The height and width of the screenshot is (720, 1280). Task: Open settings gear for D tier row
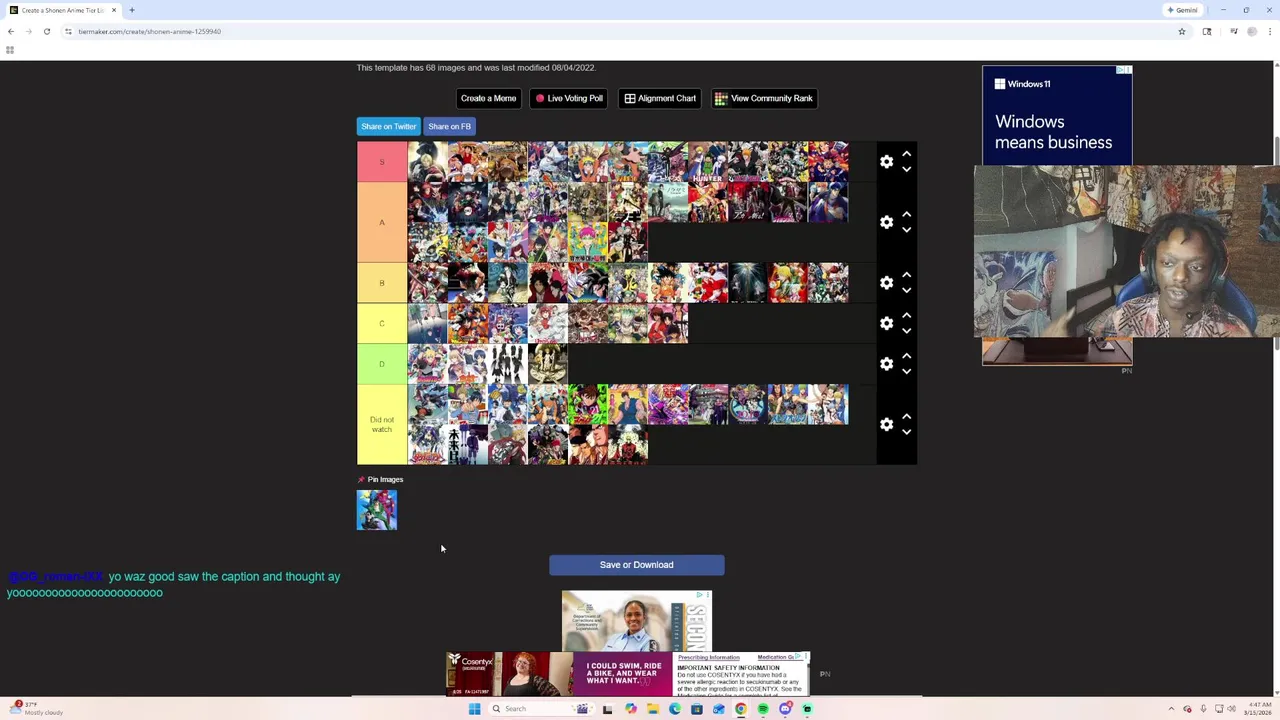pyautogui.click(x=886, y=364)
